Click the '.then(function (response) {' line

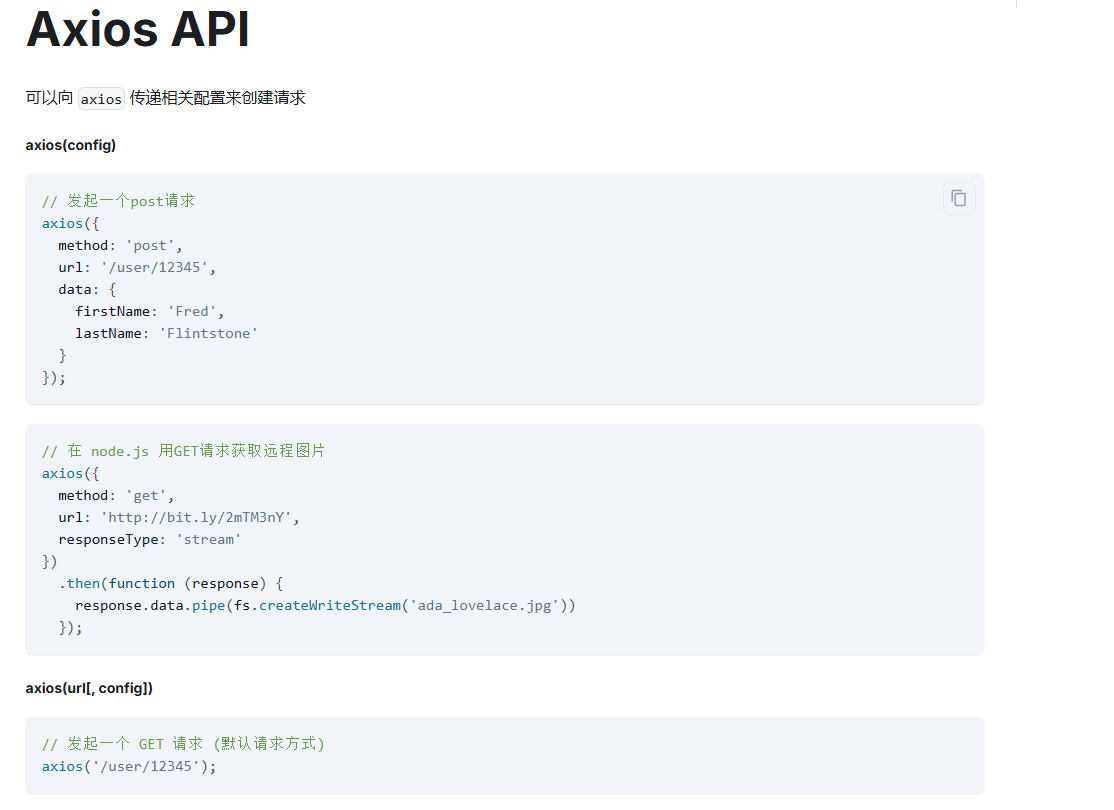tap(171, 583)
